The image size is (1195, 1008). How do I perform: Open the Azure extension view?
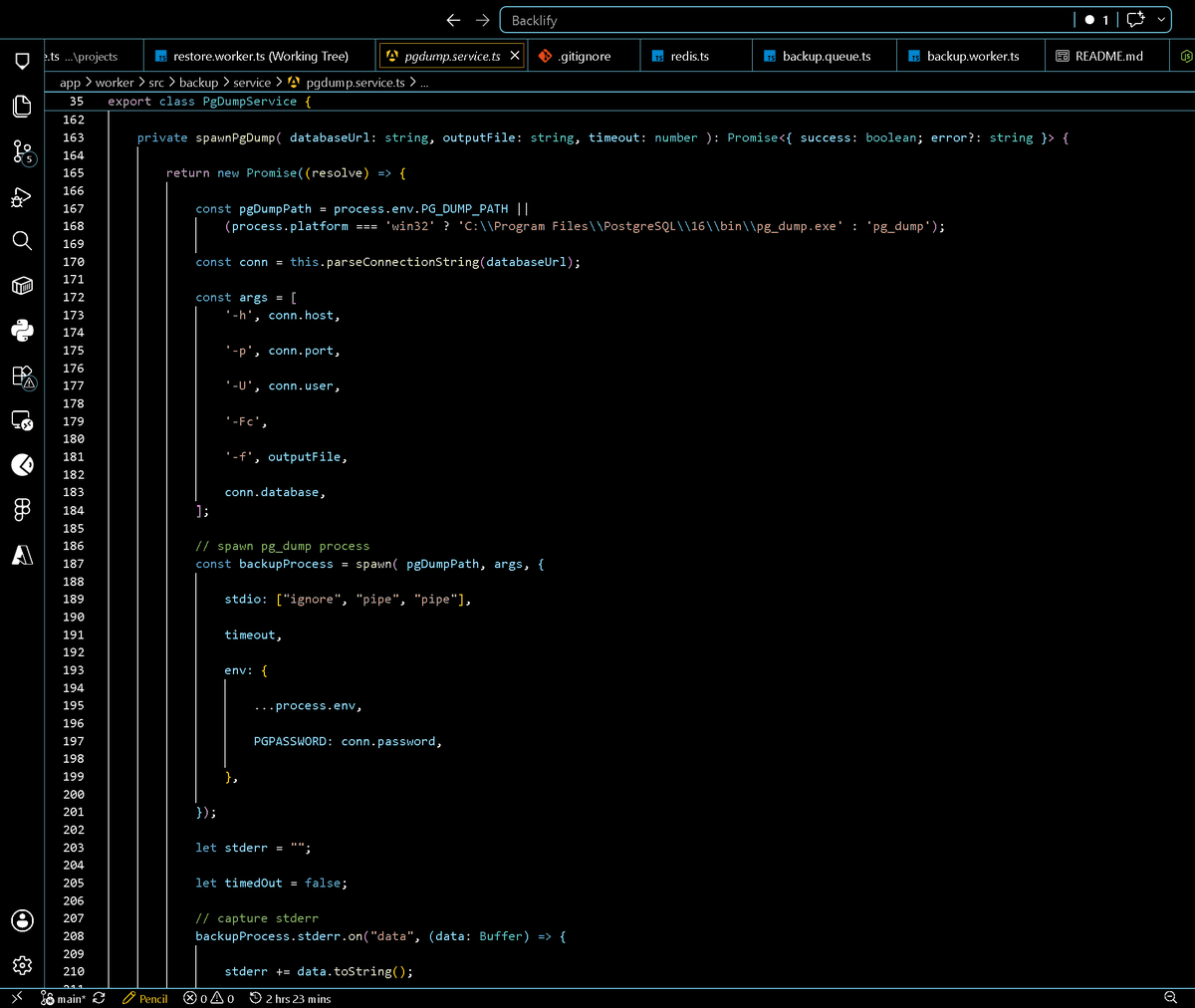pos(22,554)
